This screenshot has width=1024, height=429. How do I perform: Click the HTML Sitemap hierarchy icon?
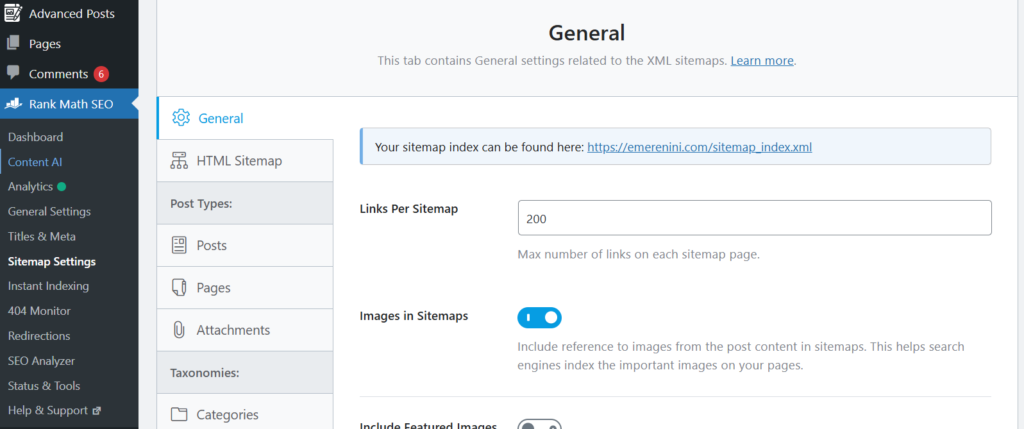click(179, 161)
